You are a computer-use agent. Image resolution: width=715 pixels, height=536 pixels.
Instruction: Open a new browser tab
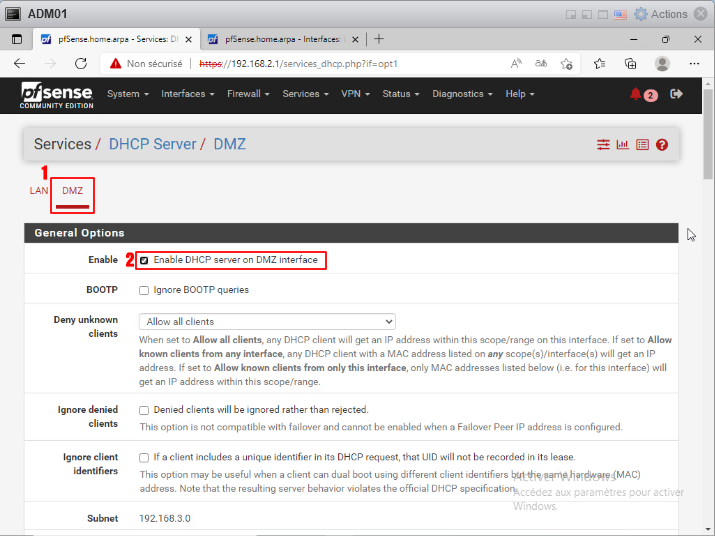pos(379,39)
